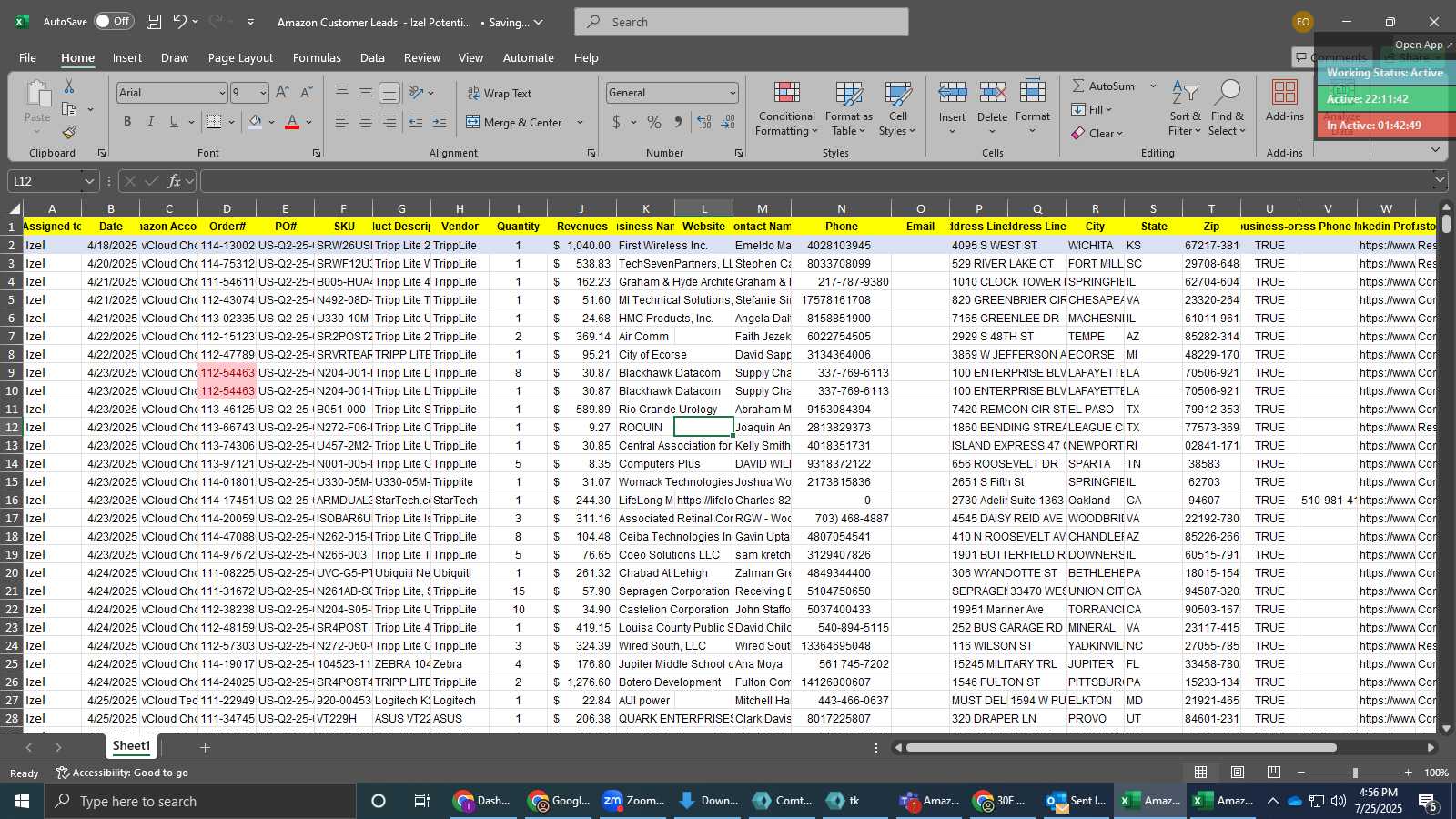Open the Data tab
The width and height of the screenshot is (1456, 819).
(372, 57)
